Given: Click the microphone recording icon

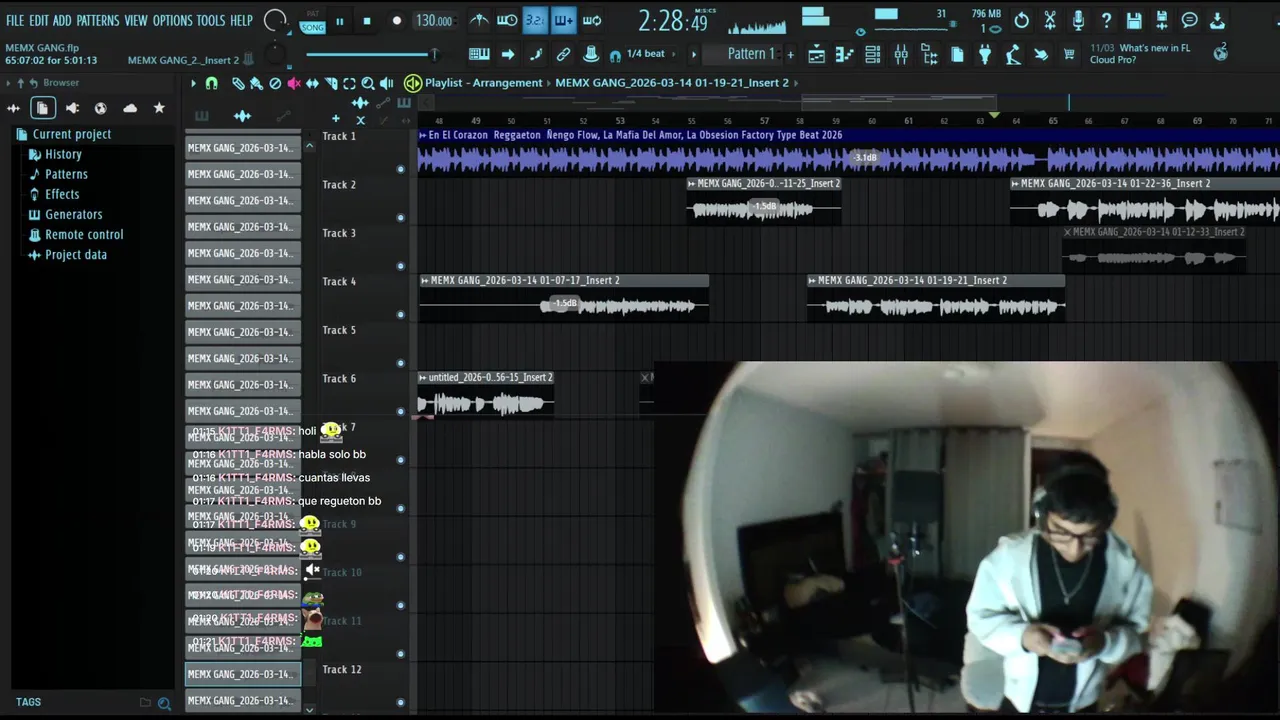Looking at the screenshot, I should click(1078, 21).
